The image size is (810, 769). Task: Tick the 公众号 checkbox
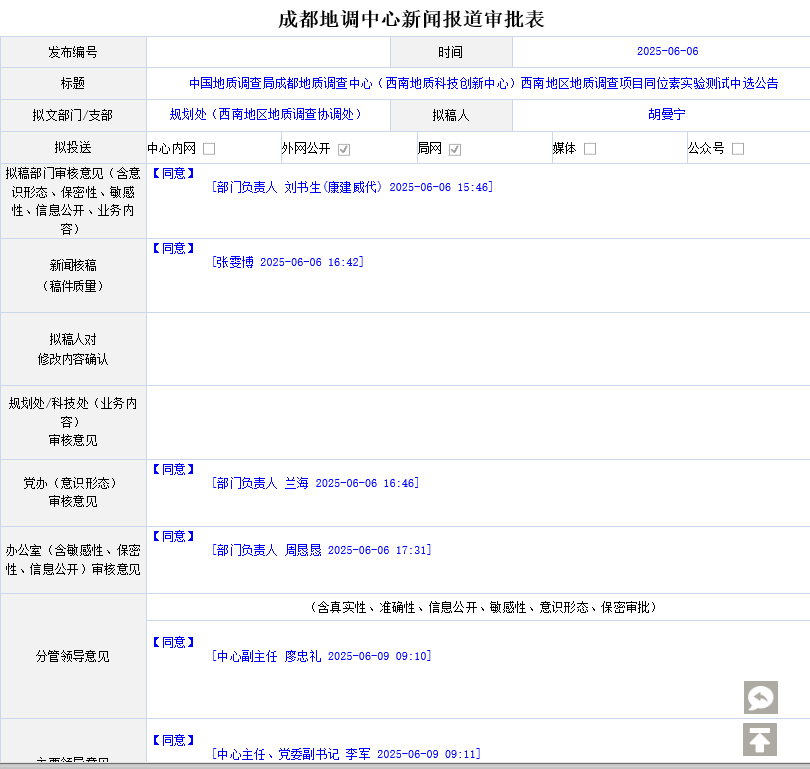point(738,149)
